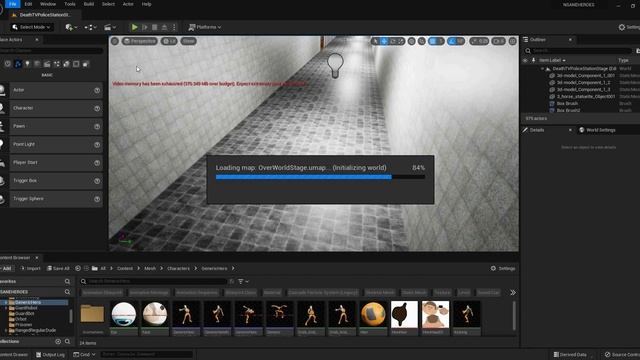Open the Platforms dropdown
Screen dimensions: 640x360
point(205,27)
